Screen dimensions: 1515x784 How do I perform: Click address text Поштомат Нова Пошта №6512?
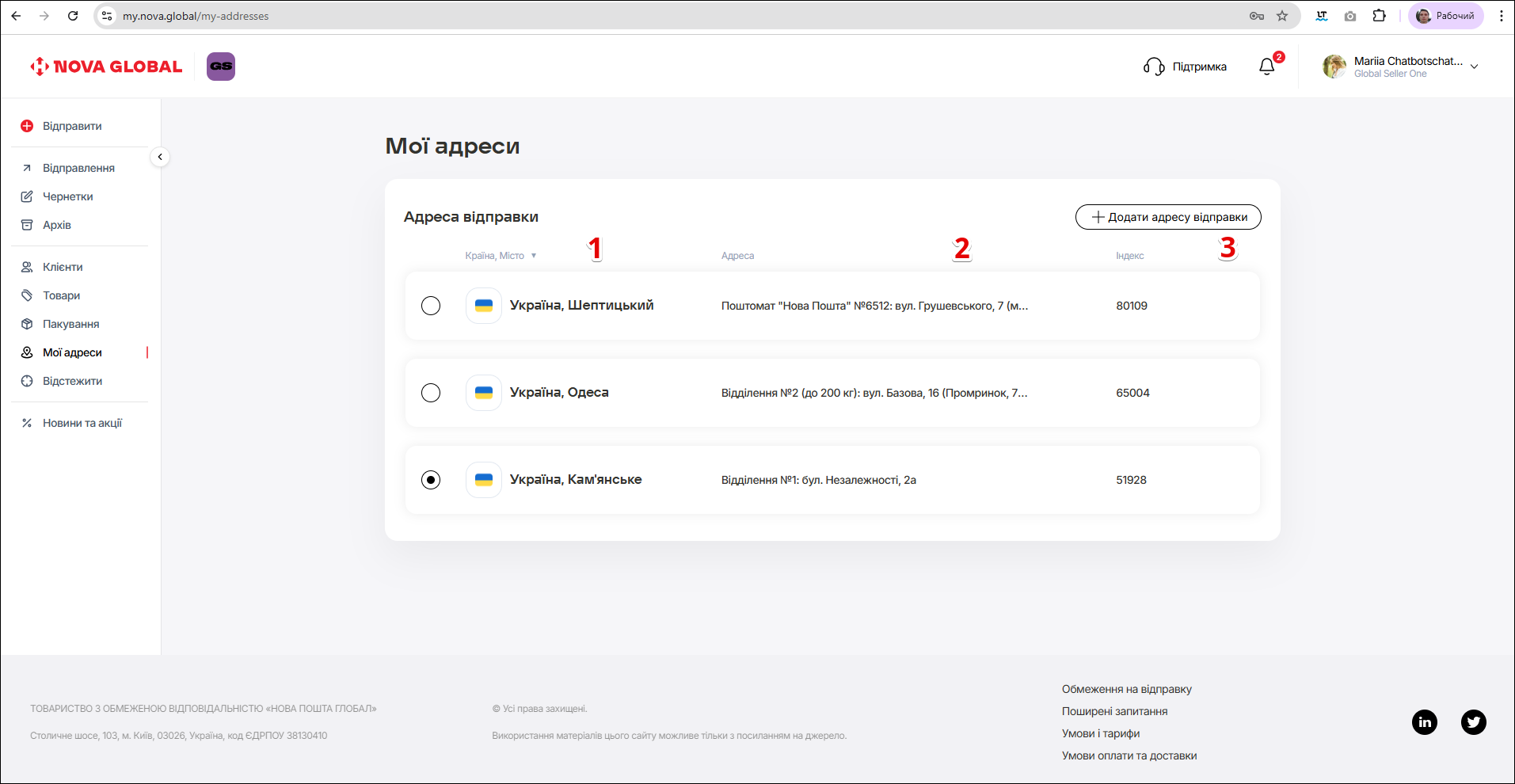874,306
